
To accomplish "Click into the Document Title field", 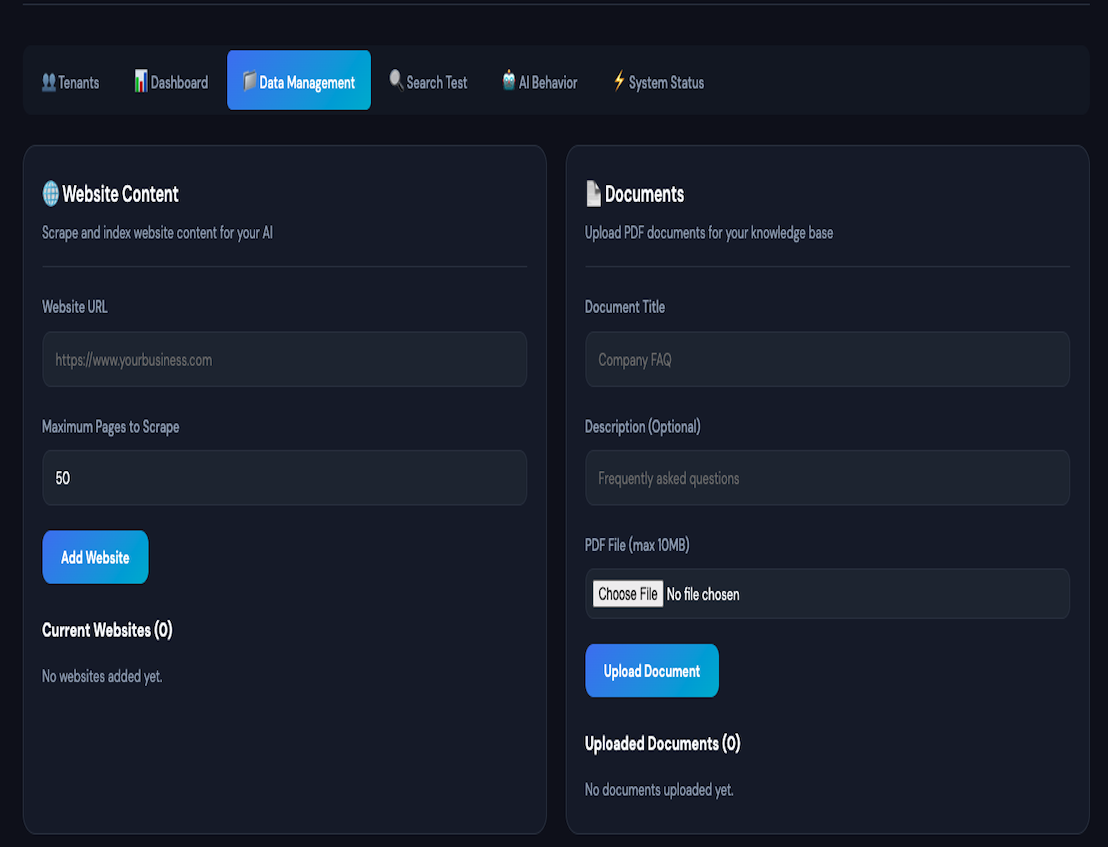I will (827, 360).
